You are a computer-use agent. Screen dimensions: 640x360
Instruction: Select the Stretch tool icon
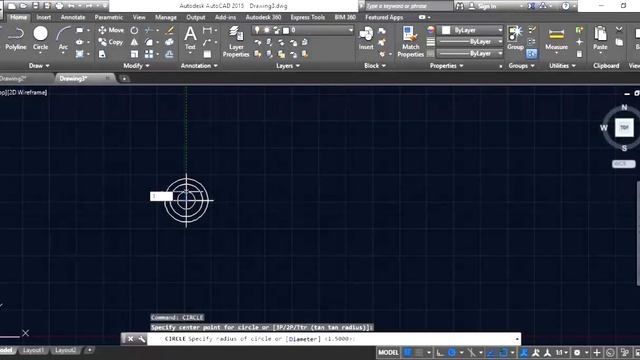tap(102, 54)
